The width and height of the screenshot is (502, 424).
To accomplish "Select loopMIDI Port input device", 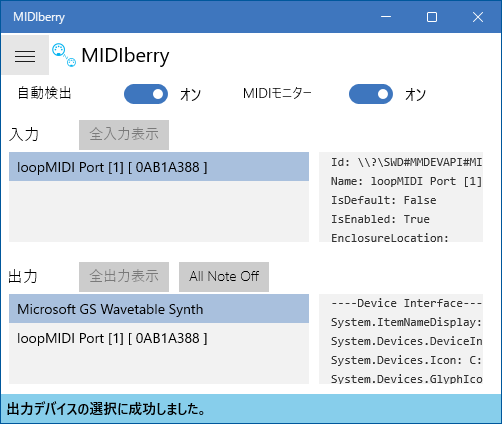I will [x=159, y=167].
